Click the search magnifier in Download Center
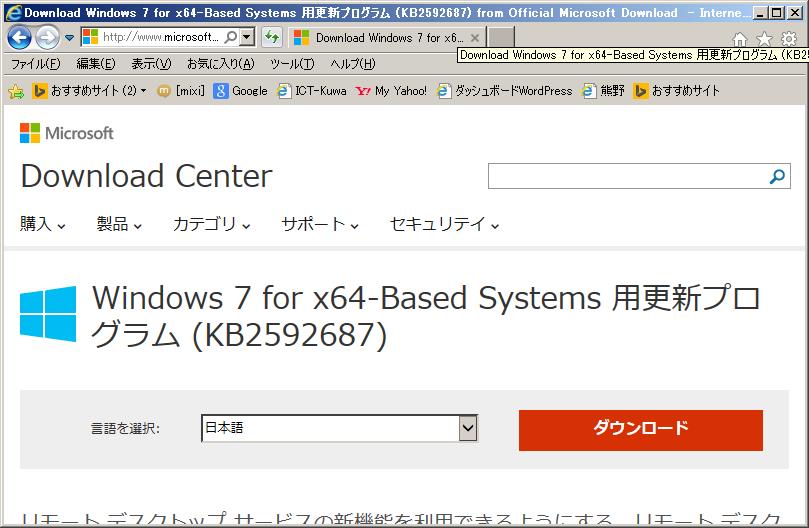The image size is (809, 528). 777,176
